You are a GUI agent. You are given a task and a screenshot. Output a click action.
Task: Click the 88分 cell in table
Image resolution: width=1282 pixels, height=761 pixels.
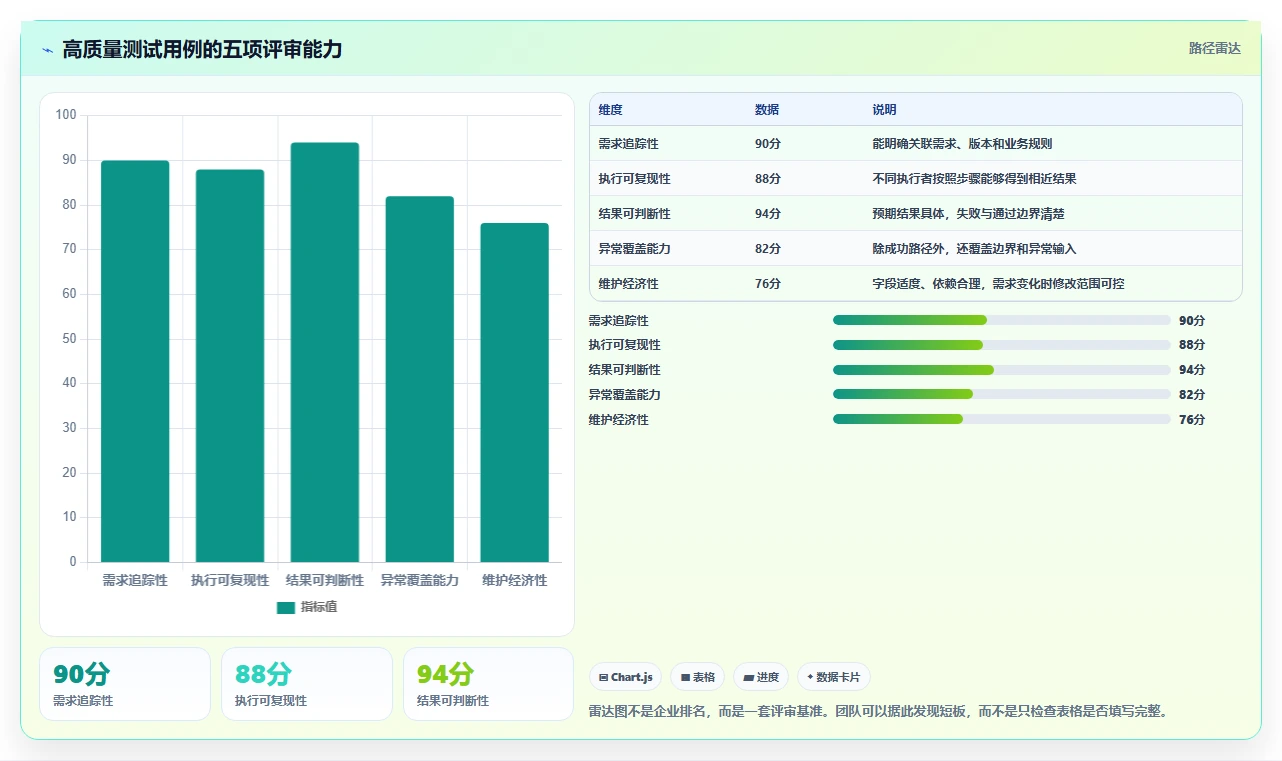point(767,179)
